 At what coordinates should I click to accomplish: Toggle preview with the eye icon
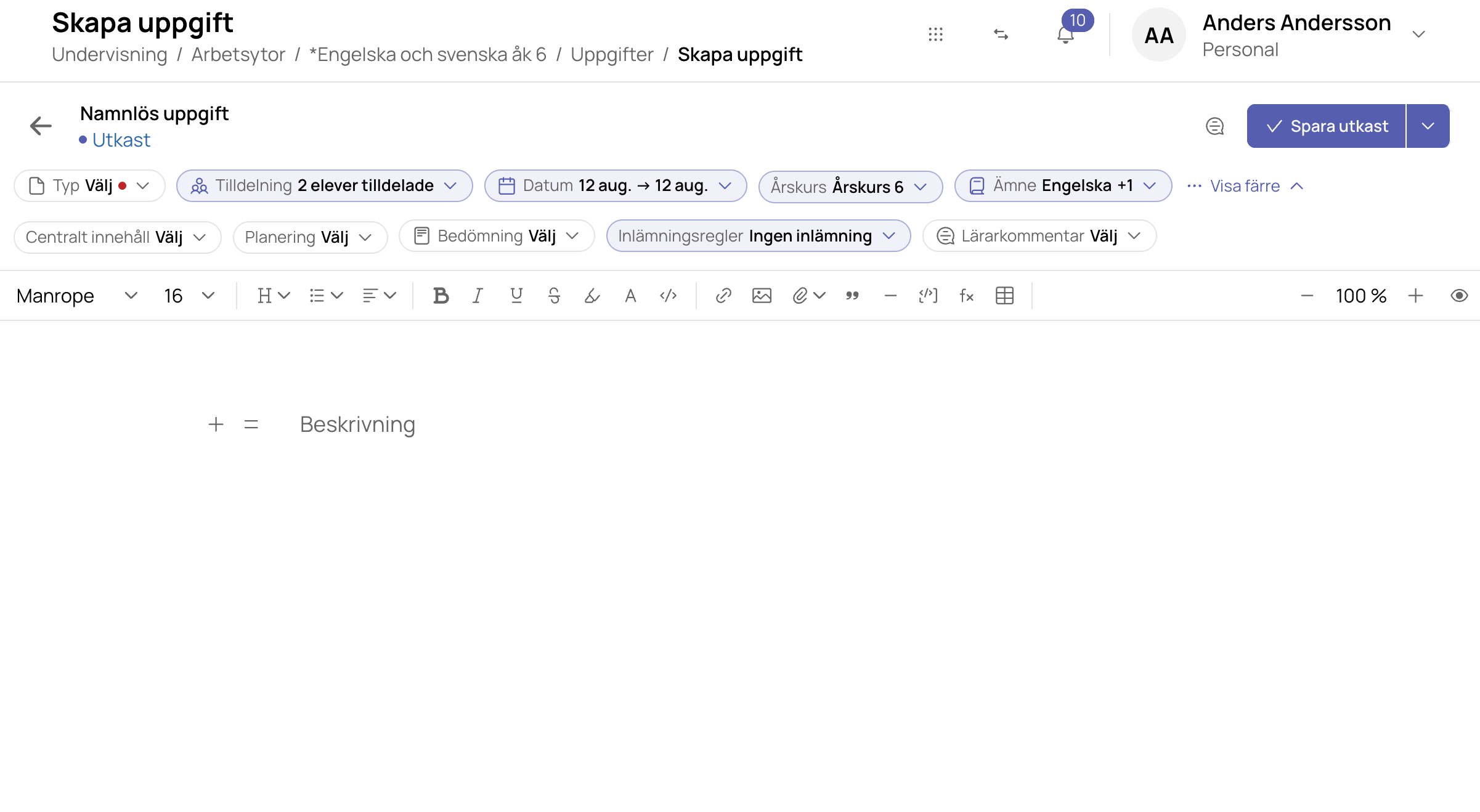click(x=1458, y=296)
